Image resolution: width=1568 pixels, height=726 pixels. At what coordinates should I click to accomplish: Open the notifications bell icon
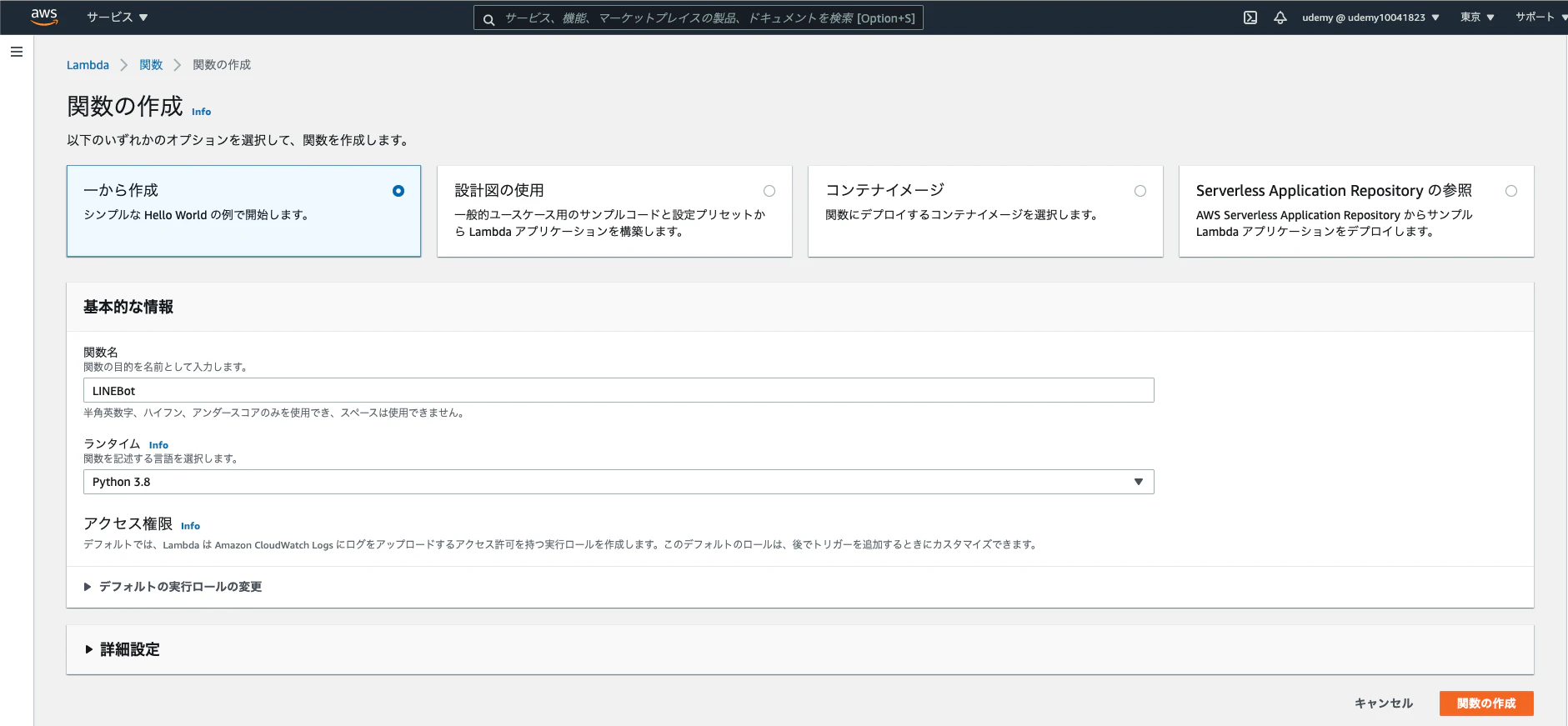click(x=1280, y=18)
